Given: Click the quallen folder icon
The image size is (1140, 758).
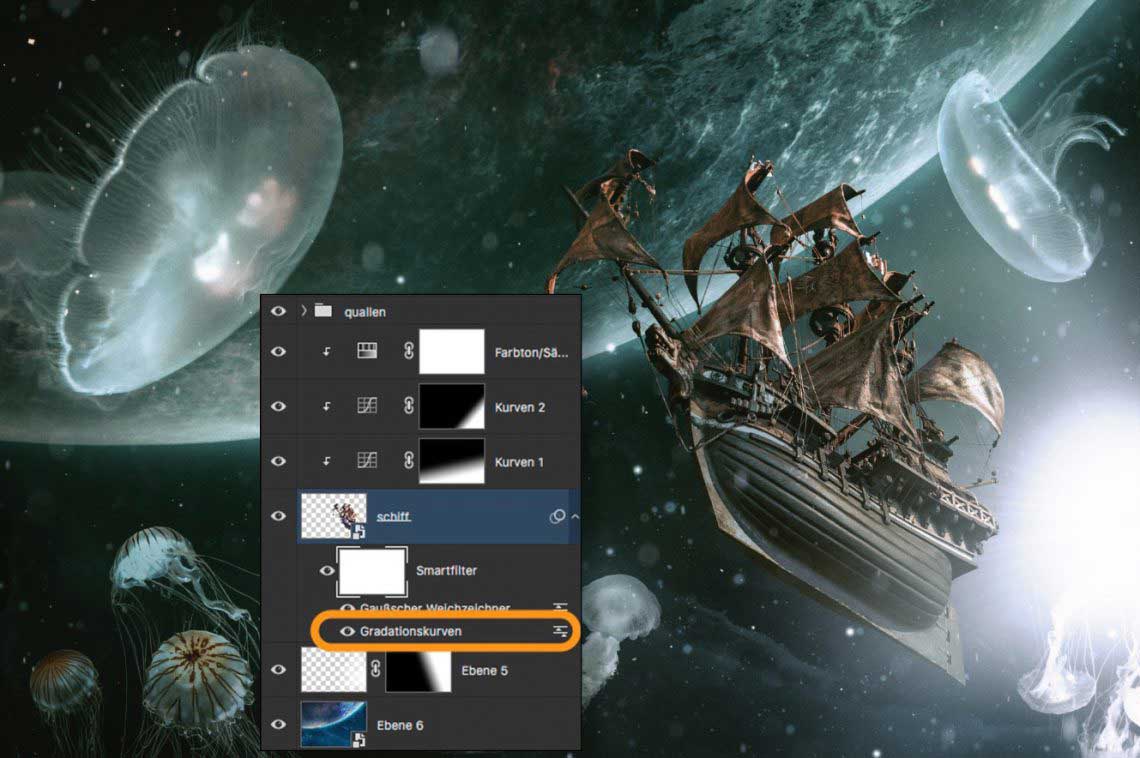Looking at the screenshot, I should click(x=324, y=311).
